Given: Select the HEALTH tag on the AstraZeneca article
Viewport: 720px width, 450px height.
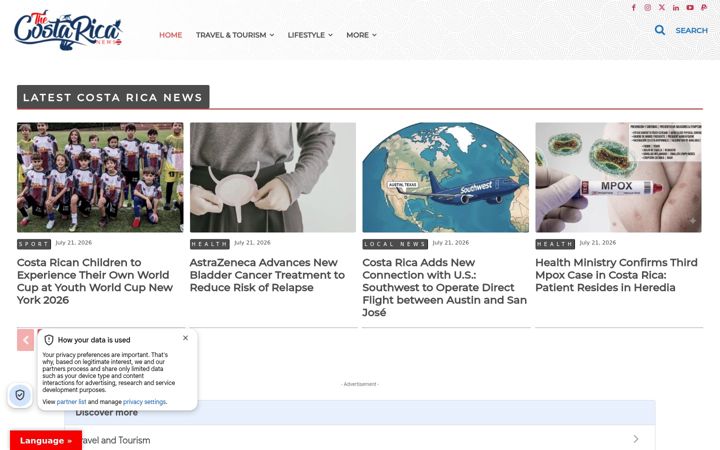Looking at the screenshot, I should pos(209,244).
